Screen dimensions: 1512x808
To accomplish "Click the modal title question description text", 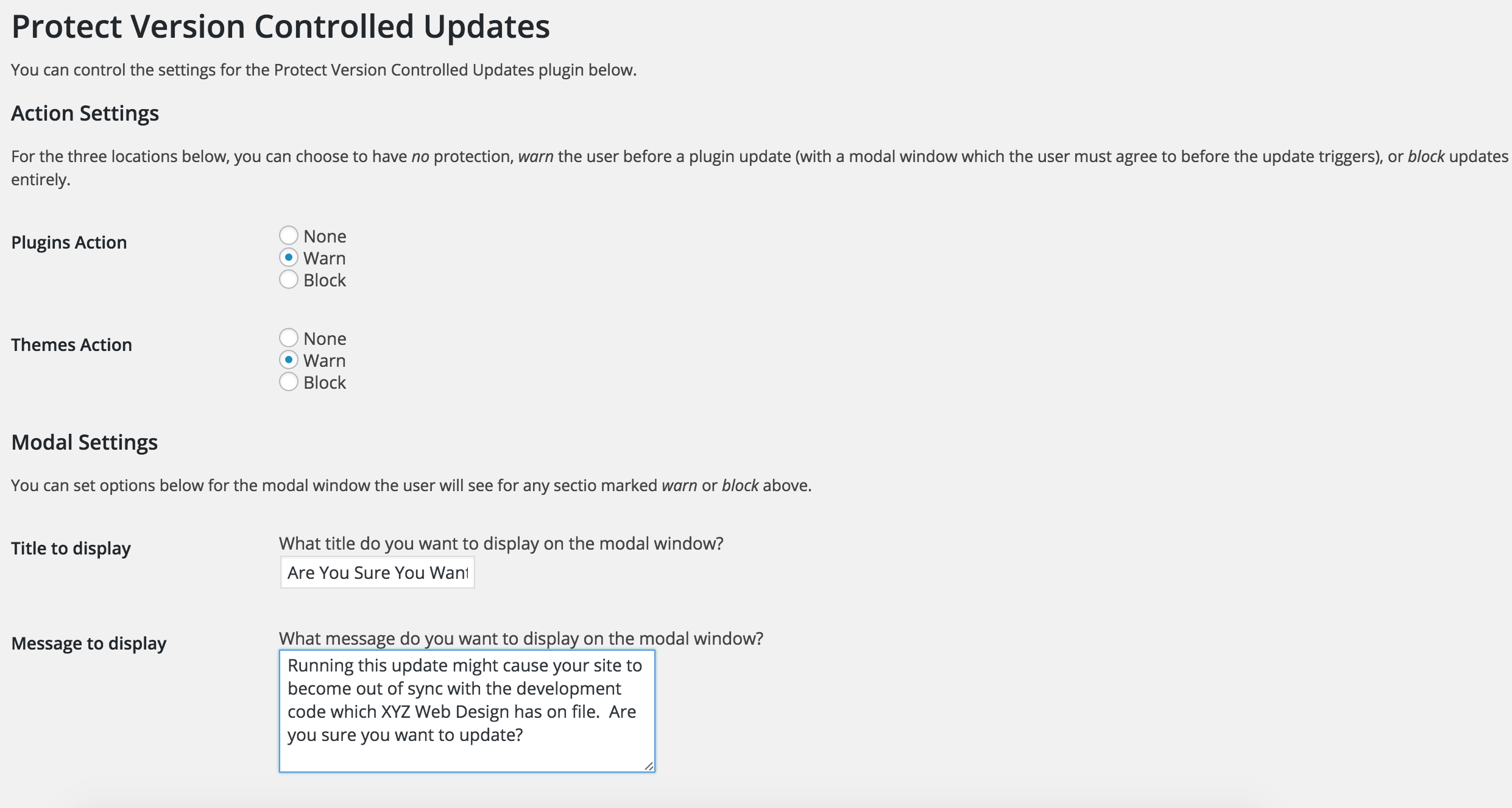I will [x=501, y=543].
